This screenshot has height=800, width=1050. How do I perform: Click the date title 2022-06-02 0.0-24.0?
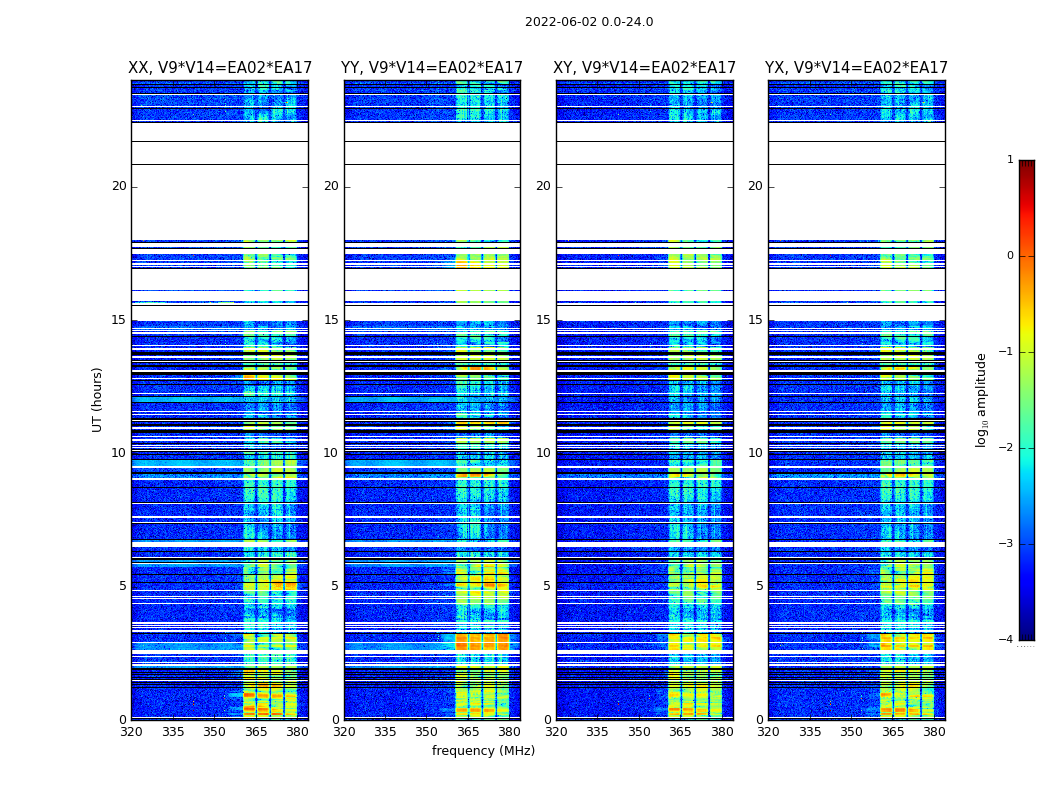tap(589, 22)
